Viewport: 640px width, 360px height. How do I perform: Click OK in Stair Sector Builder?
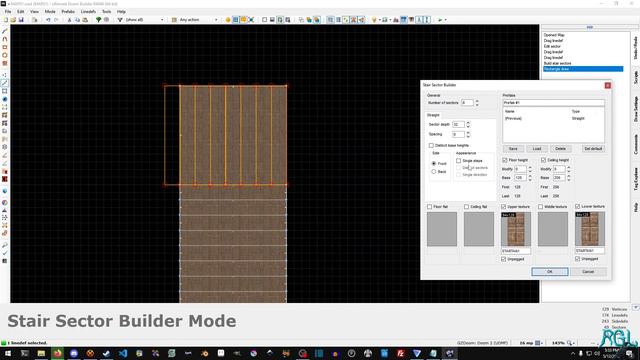550,272
